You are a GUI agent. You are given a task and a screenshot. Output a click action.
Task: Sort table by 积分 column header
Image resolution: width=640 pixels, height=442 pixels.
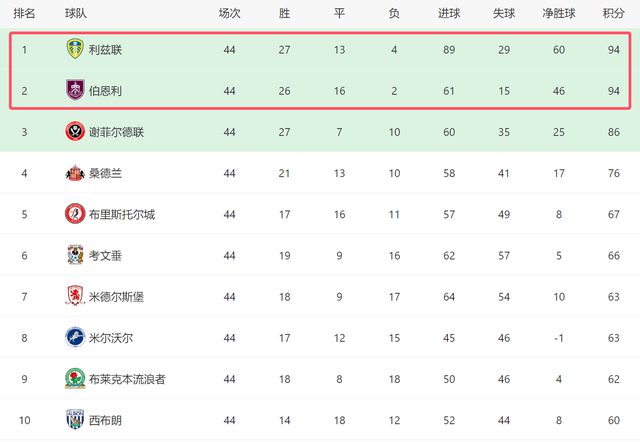click(x=613, y=15)
